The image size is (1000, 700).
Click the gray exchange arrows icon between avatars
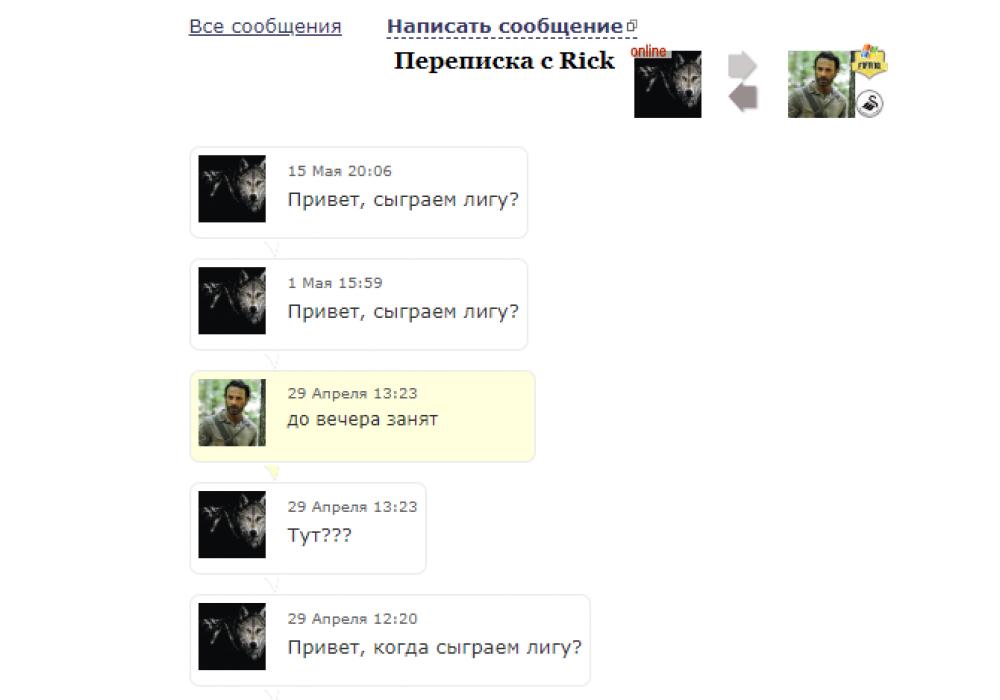pos(743,82)
